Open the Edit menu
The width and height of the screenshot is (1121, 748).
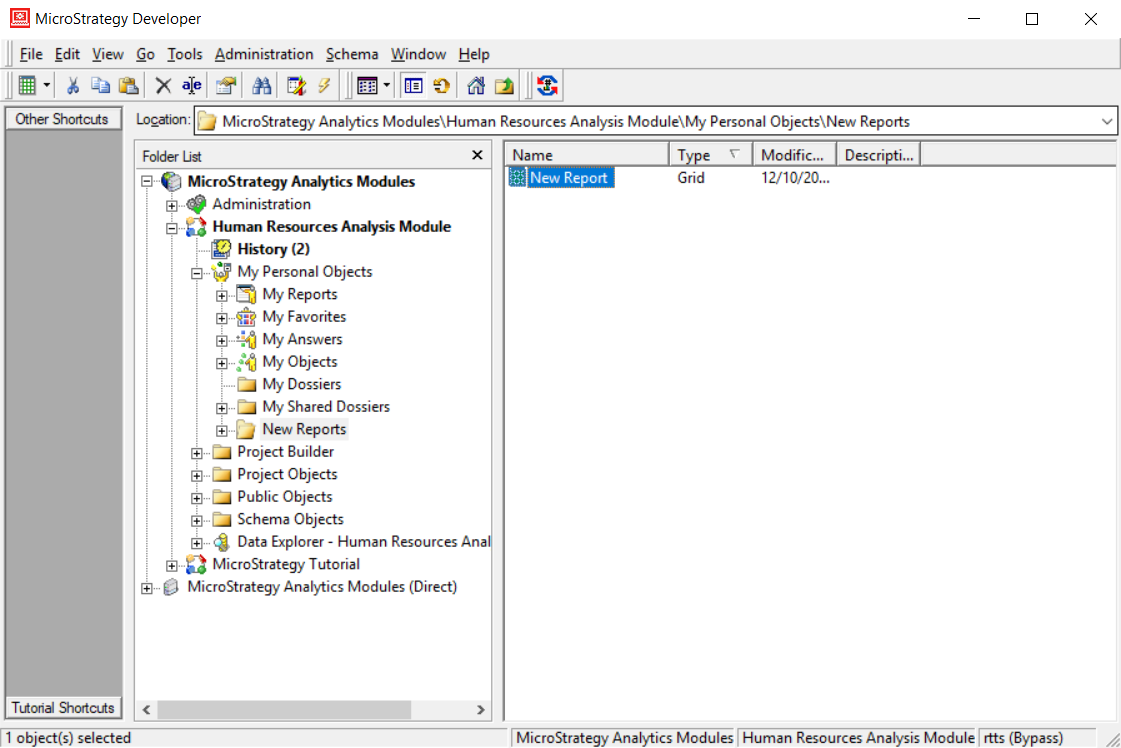point(67,54)
